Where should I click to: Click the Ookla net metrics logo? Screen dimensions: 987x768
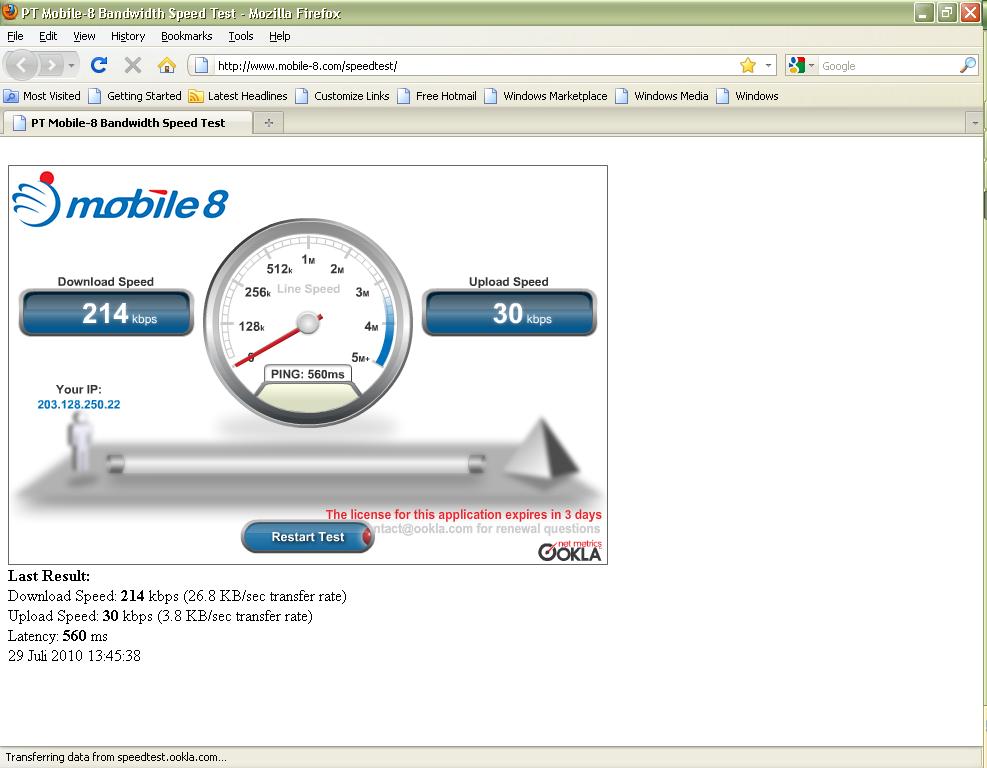coord(570,551)
